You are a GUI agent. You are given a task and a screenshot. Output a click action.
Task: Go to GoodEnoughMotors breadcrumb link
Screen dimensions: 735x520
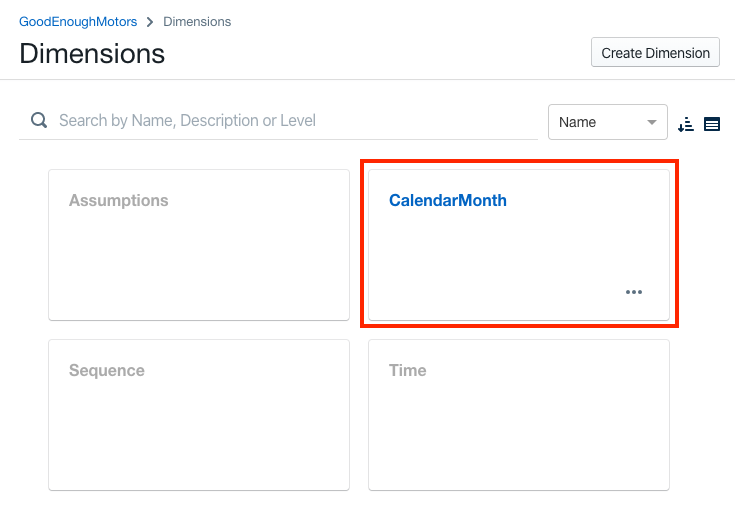pyautogui.click(x=78, y=21)
